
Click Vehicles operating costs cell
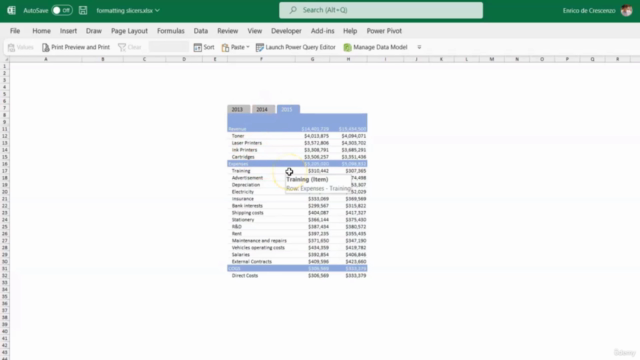[258, 248]
